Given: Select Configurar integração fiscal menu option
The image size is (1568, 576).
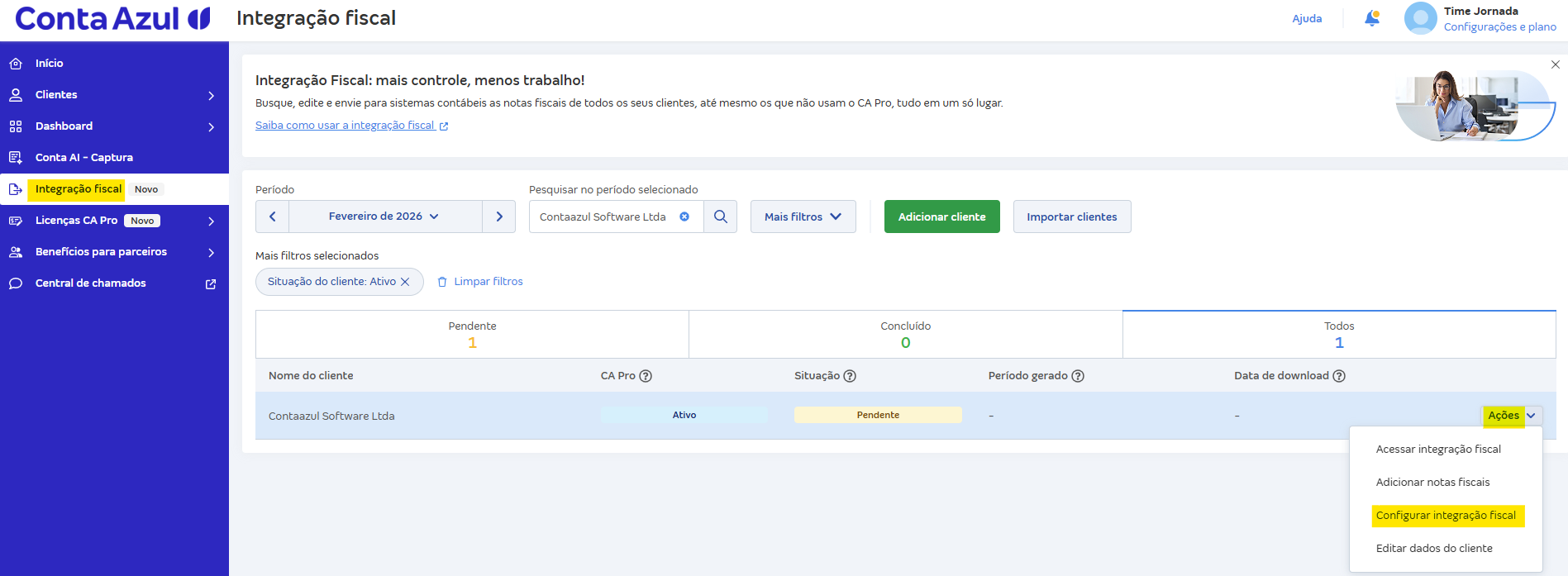Looking at the screenshot, I should point(1446,516).
